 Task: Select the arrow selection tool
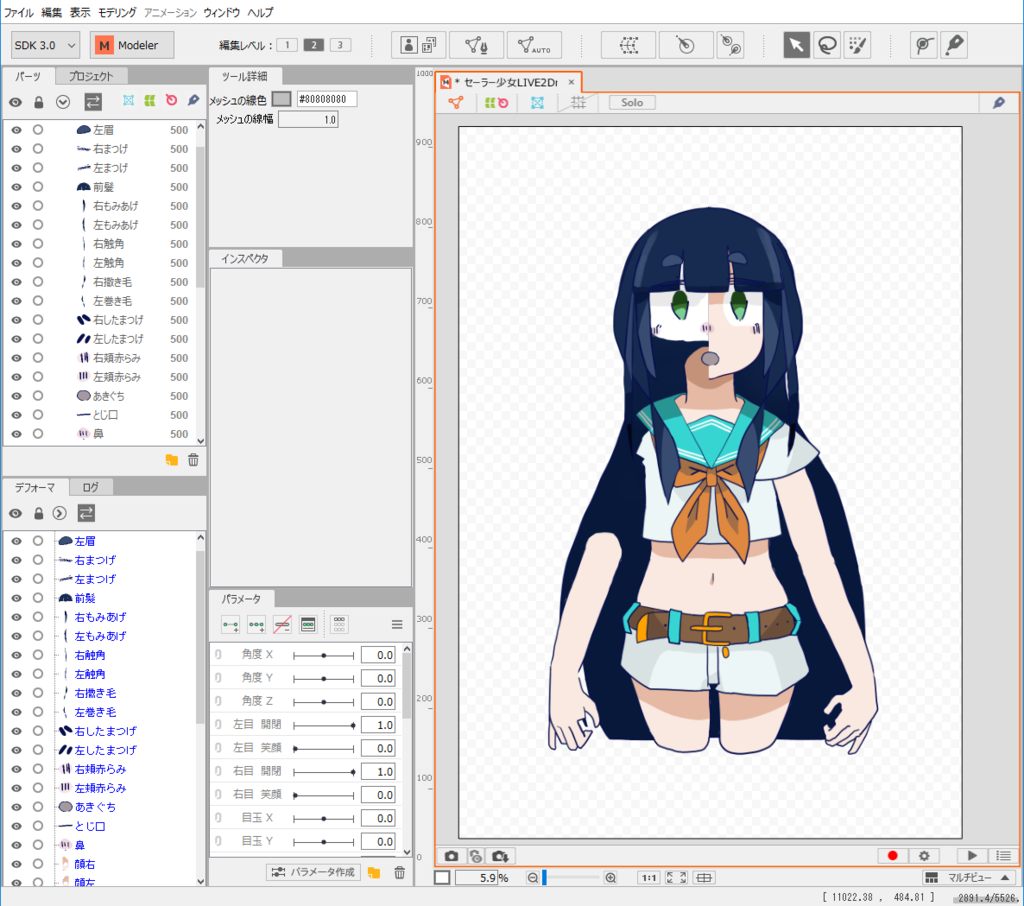click(796, 45)
